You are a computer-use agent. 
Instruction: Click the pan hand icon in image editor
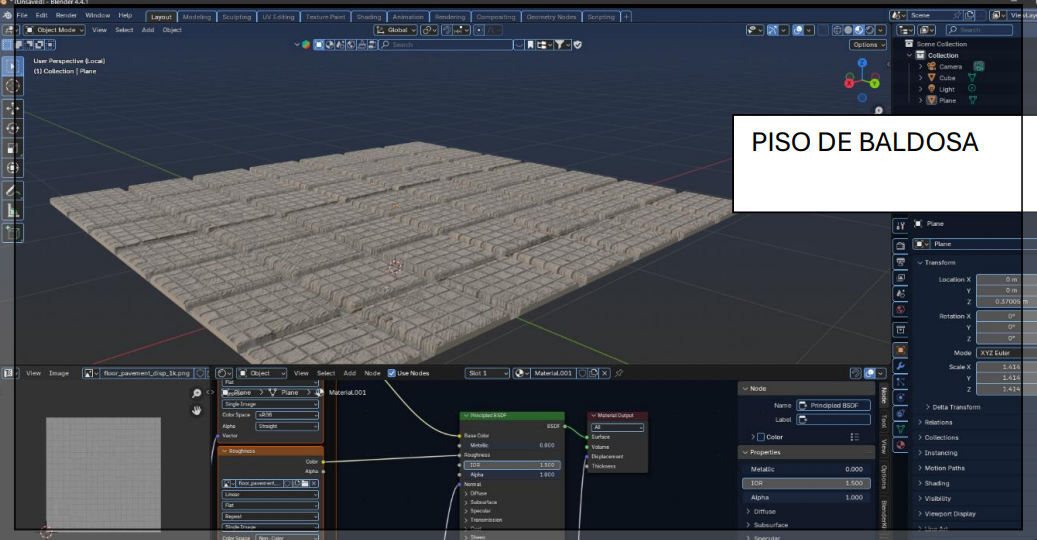[x=196, y=410]
